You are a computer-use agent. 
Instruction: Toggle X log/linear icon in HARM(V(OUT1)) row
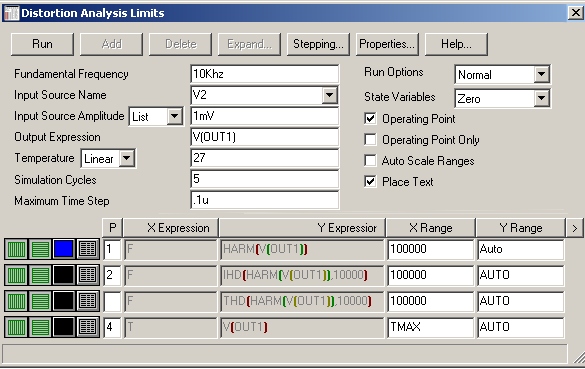[x=16, y=249]
